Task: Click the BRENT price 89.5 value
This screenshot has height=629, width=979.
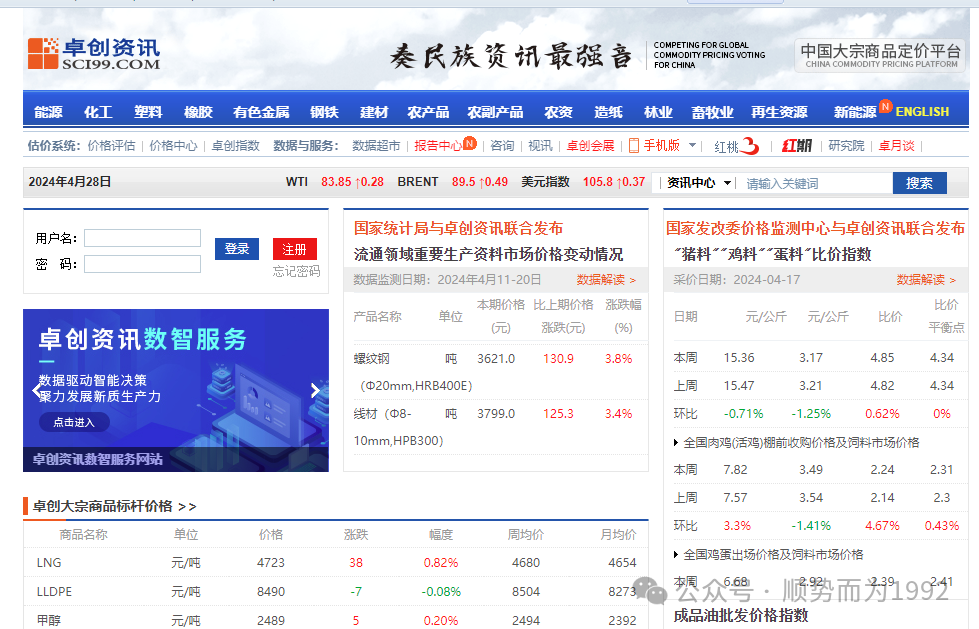Action: coord(463,182)
